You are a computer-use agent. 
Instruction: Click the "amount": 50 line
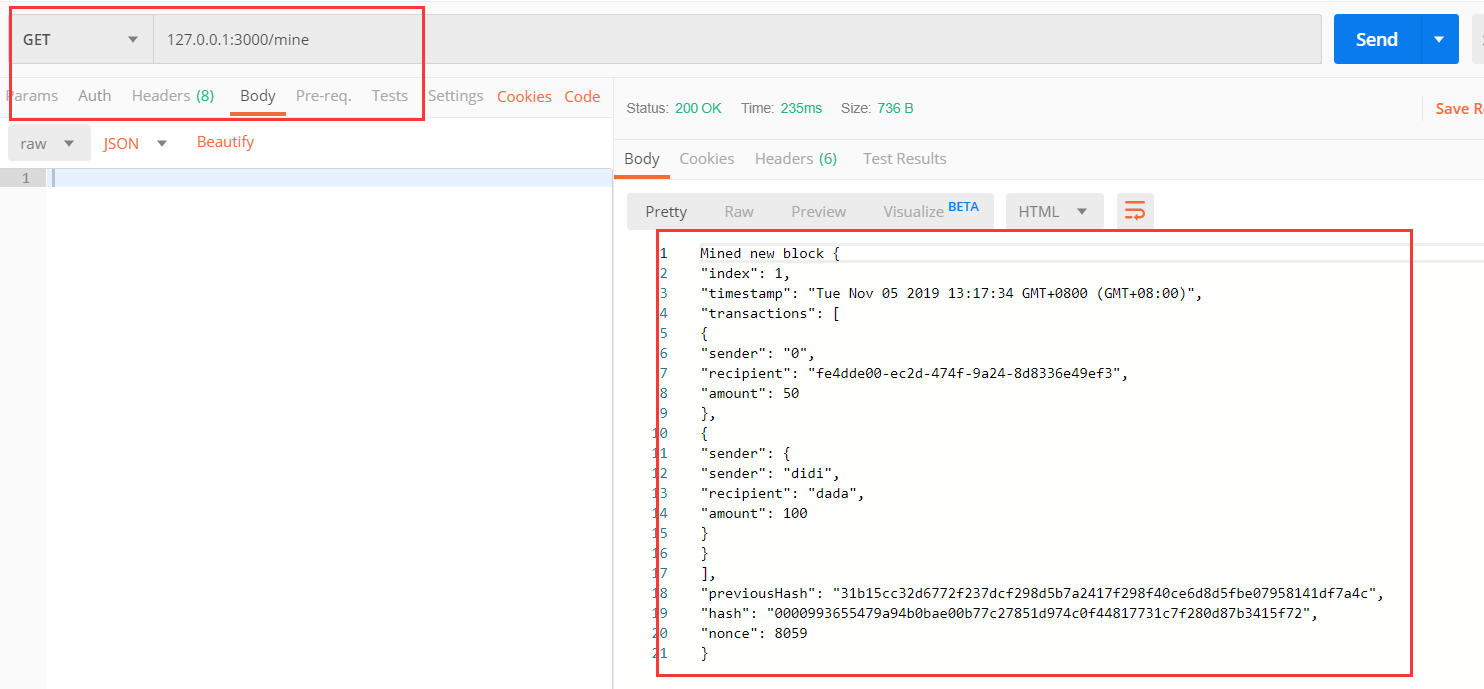tap(749, 394)
